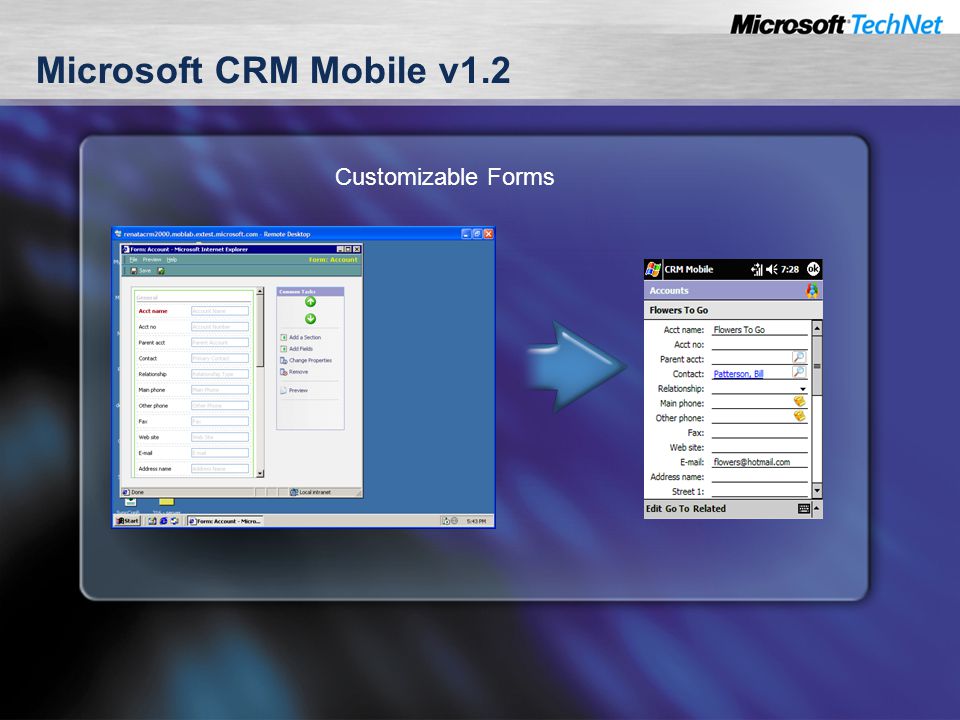Click the Remote Desktop title bar icon
This screenshot has height=720, width=960.
tap(118, 234)
